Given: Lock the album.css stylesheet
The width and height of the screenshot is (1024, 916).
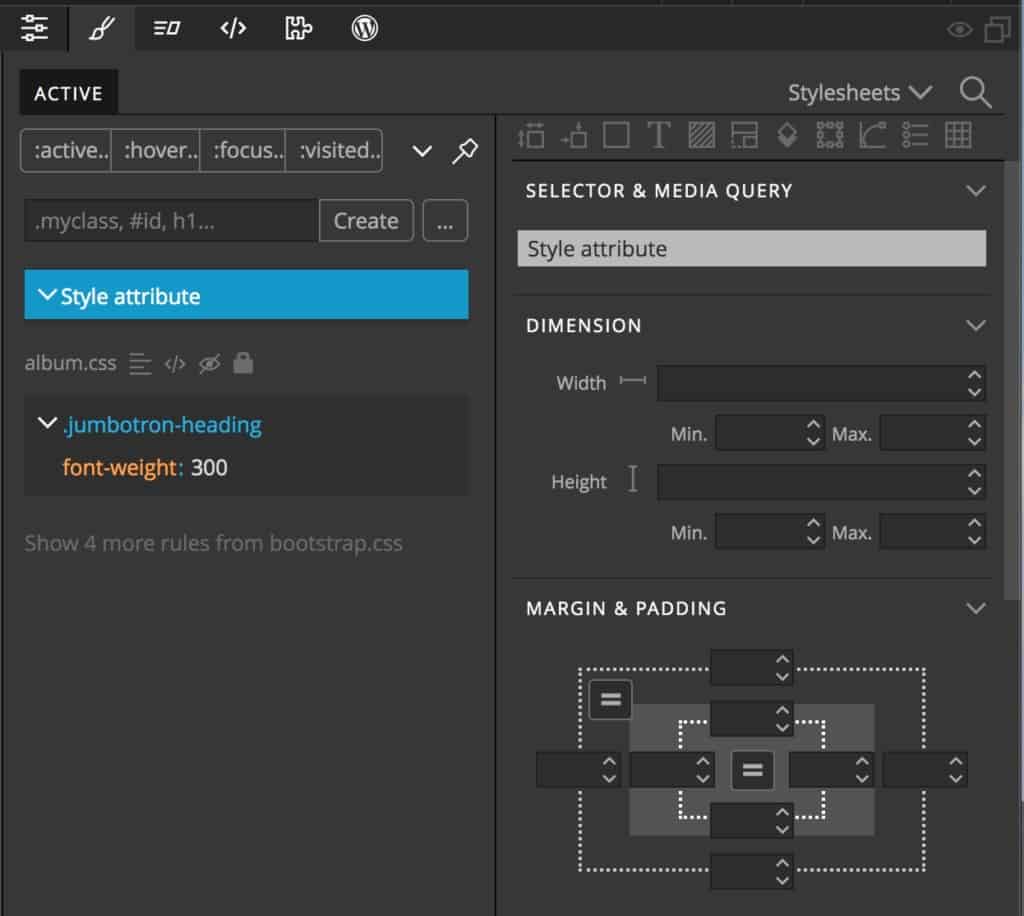Looking at the screenshot, I should coord(243,363).
